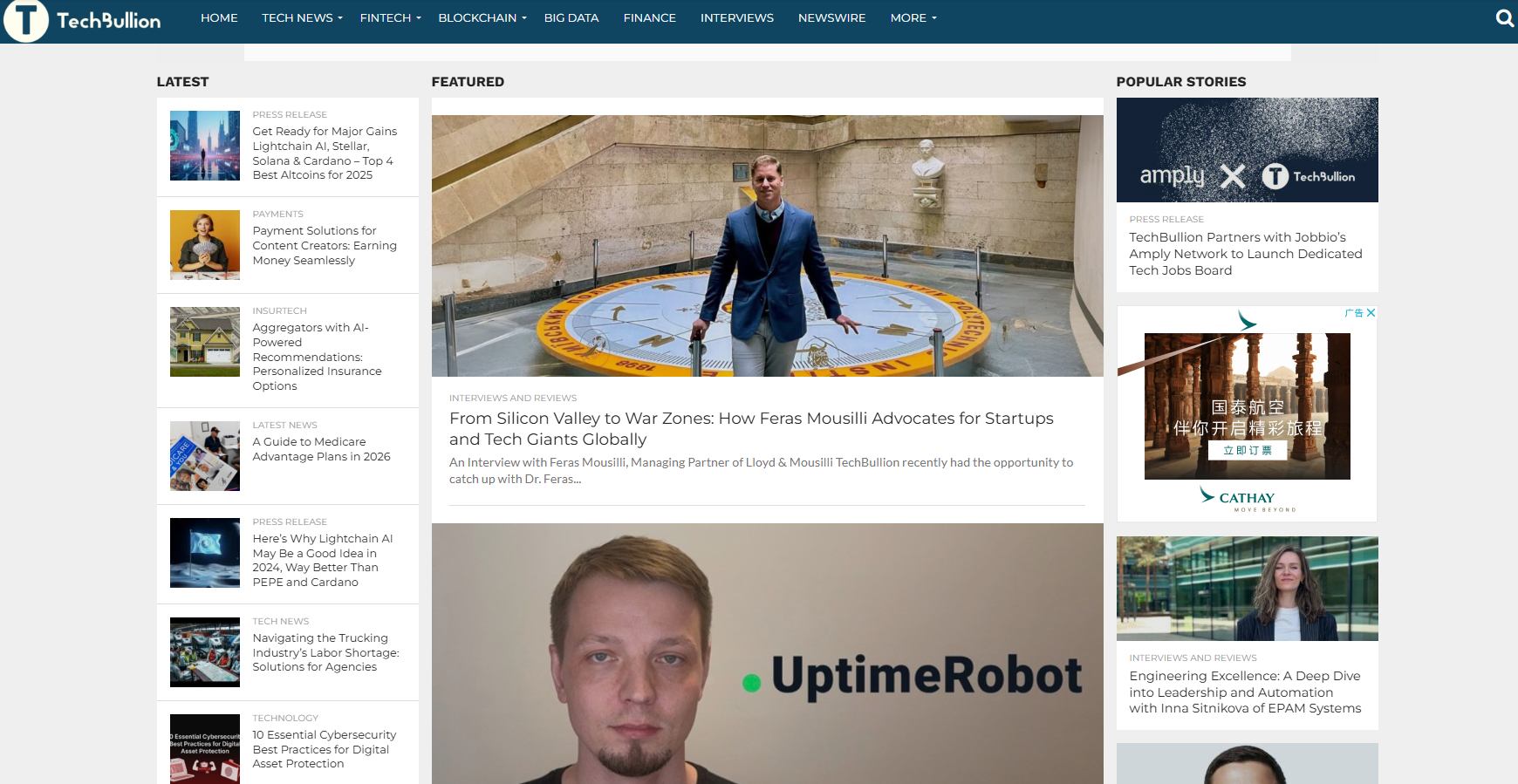Open the search magnifier icon

[1504, 18]
